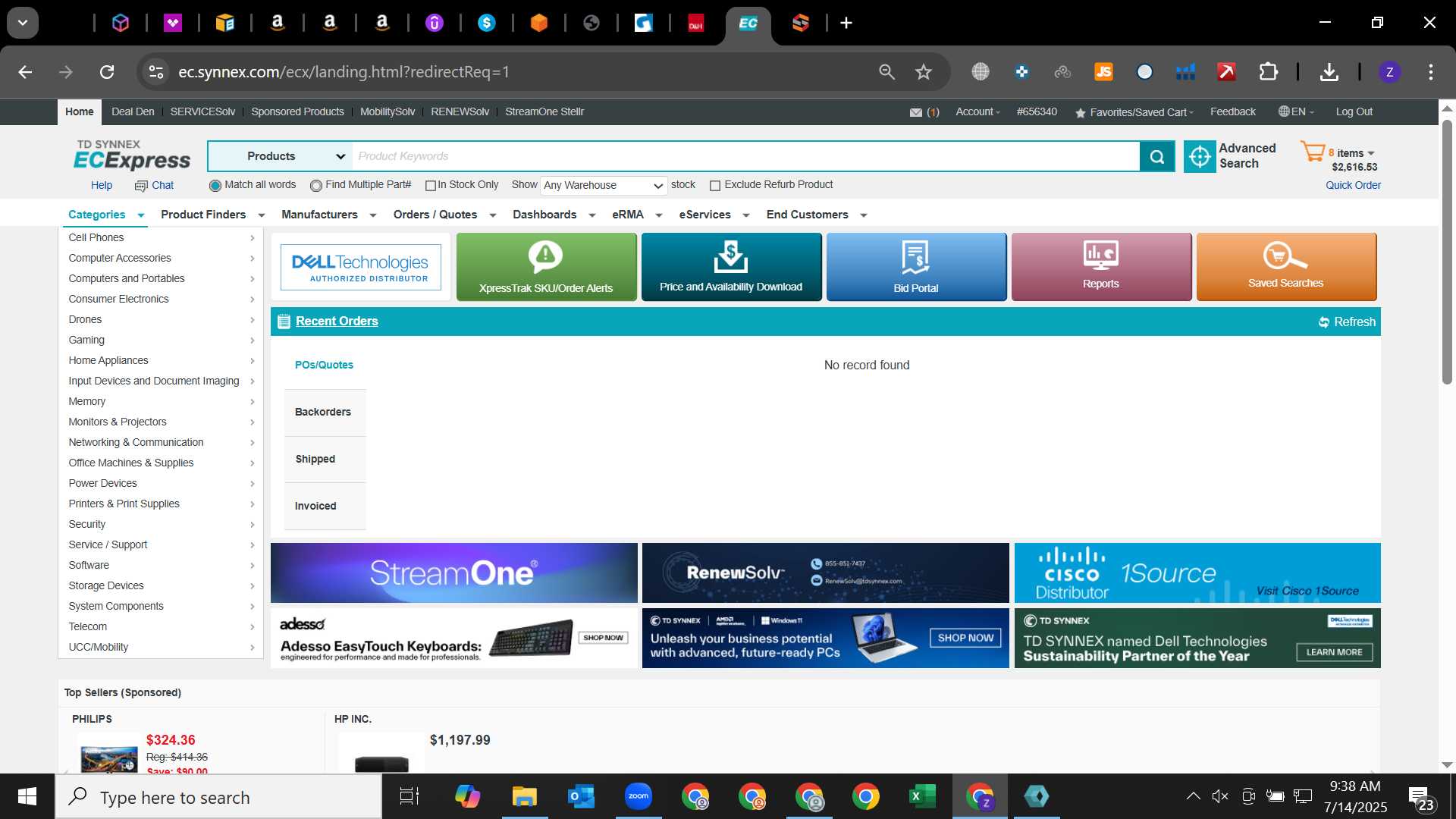Switch to the Shipped tab
Screen dimensions: 1456x819
pyautogui.click(x=325, y=460)
